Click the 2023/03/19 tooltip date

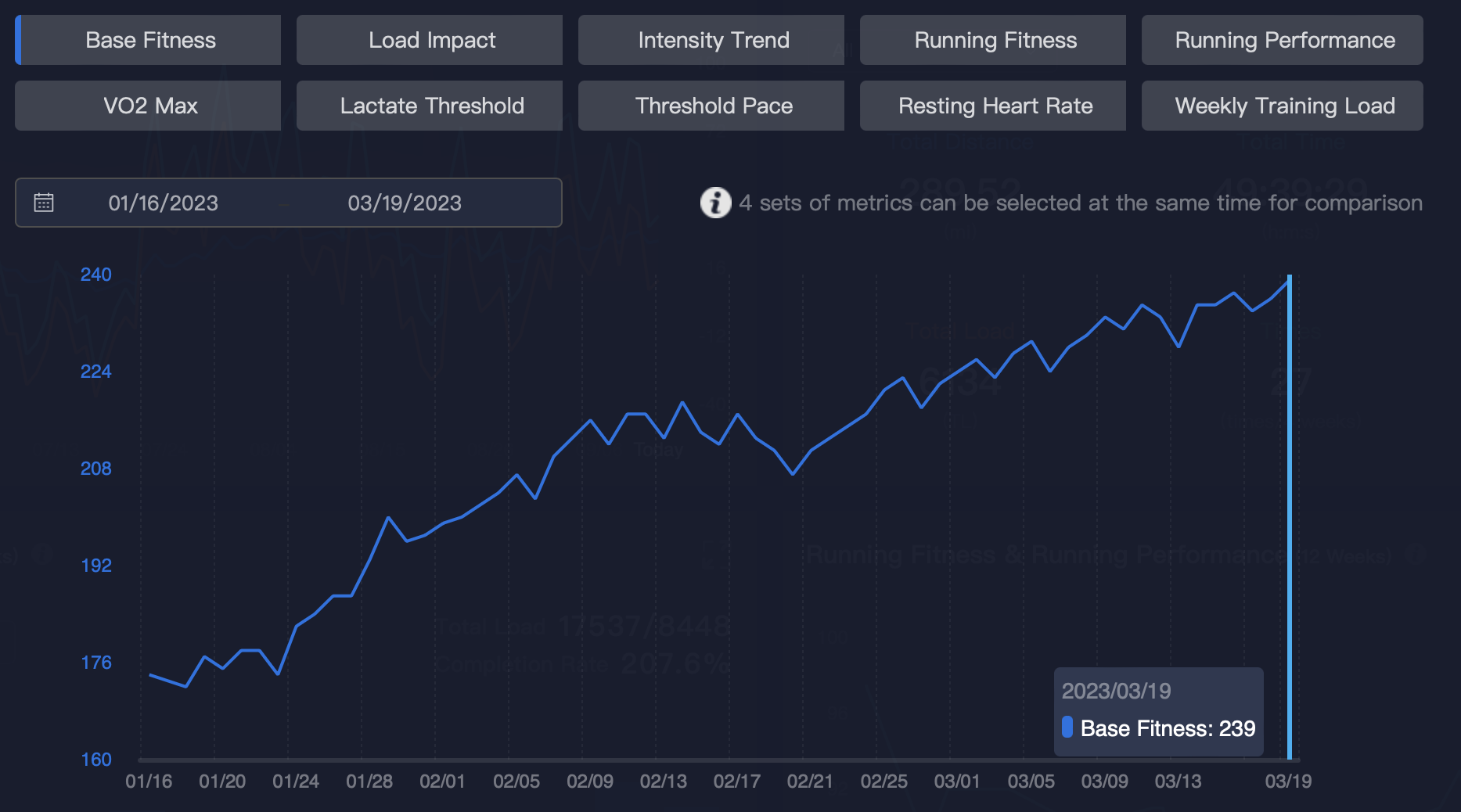(1116, 691)
